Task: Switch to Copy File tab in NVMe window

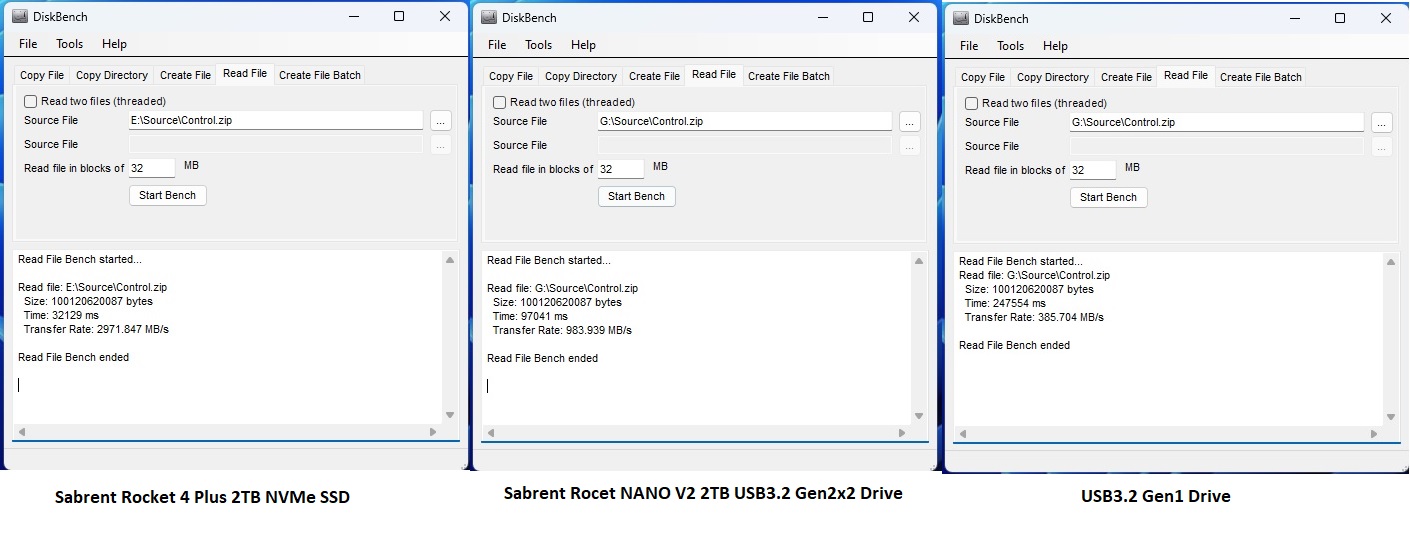Action: [x=42, y=75]
